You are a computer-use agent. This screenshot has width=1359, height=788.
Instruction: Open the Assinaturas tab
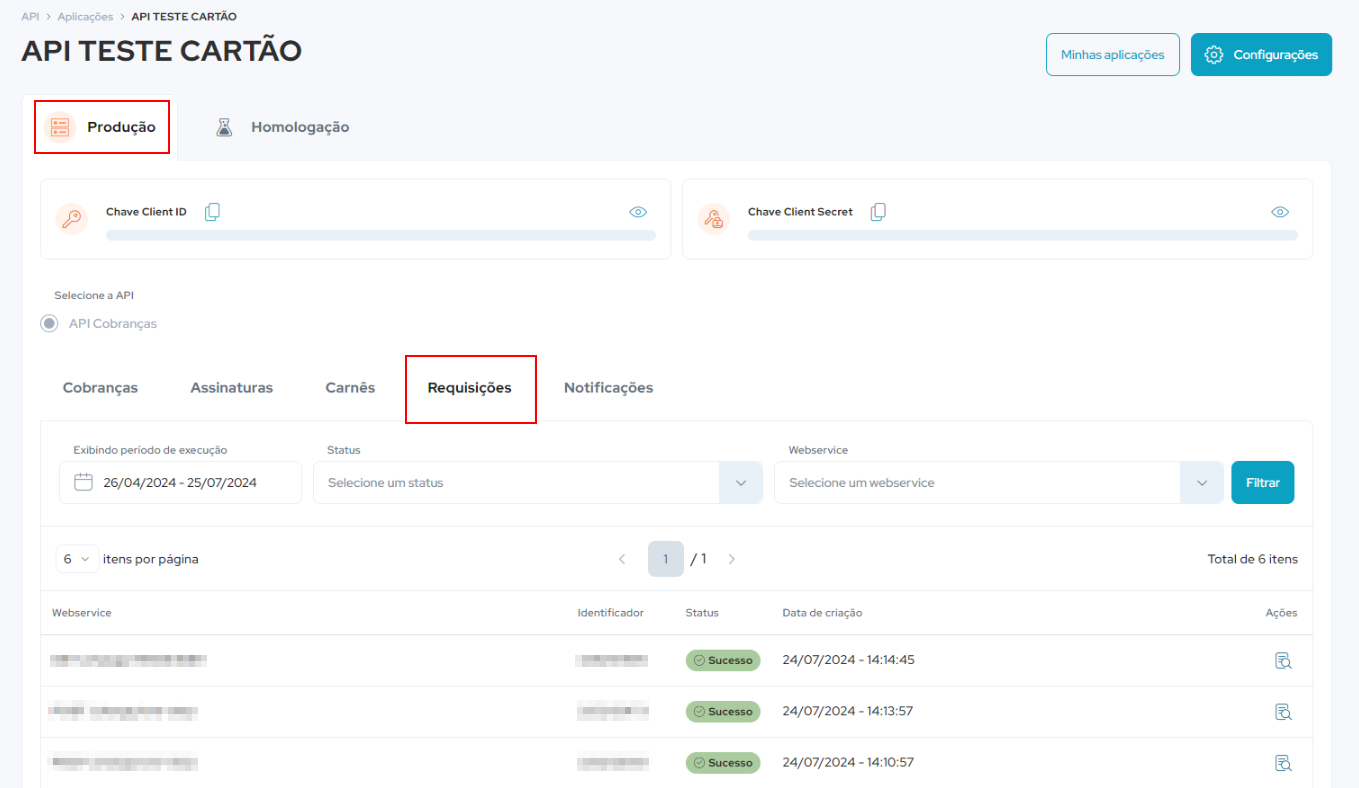(x=231, y=388)
